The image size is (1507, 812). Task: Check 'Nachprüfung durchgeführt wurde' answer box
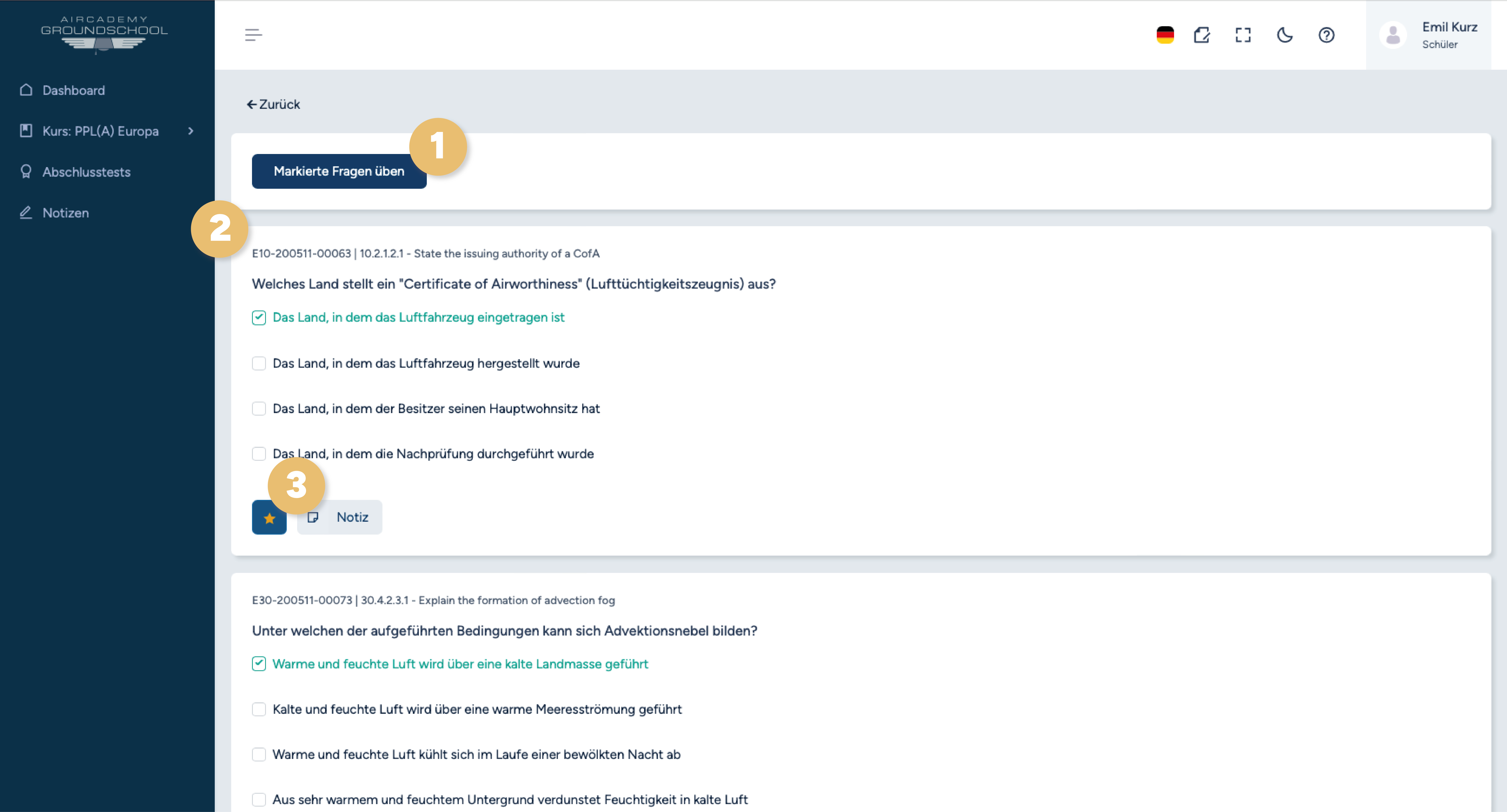259,454
